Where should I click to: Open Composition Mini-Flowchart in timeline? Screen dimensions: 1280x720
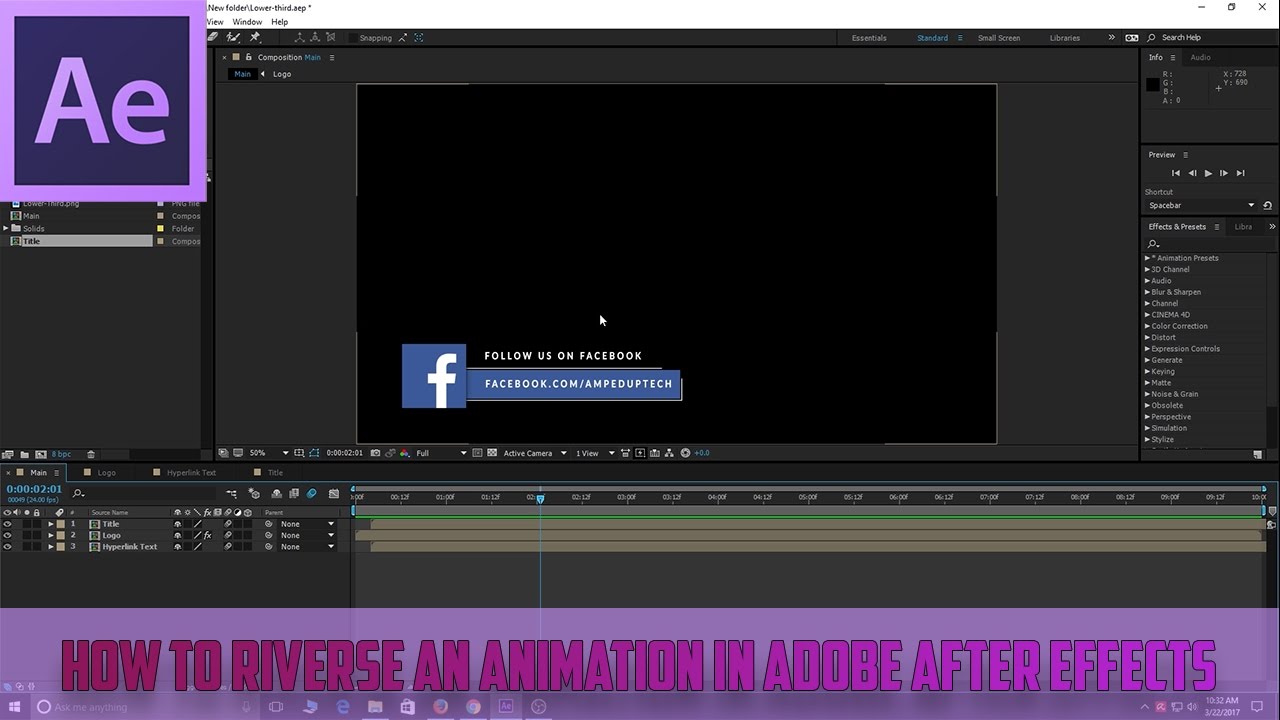(232, 494)
